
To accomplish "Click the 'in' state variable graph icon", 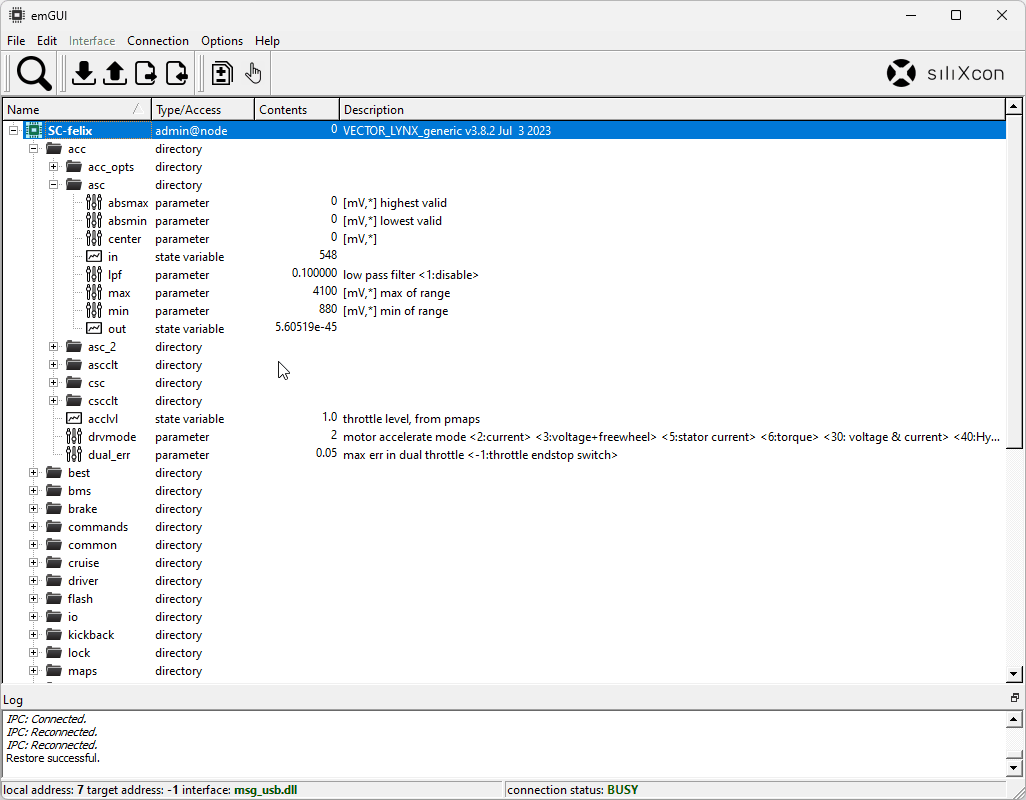I will pyautogui.click(x=94, y=256).
